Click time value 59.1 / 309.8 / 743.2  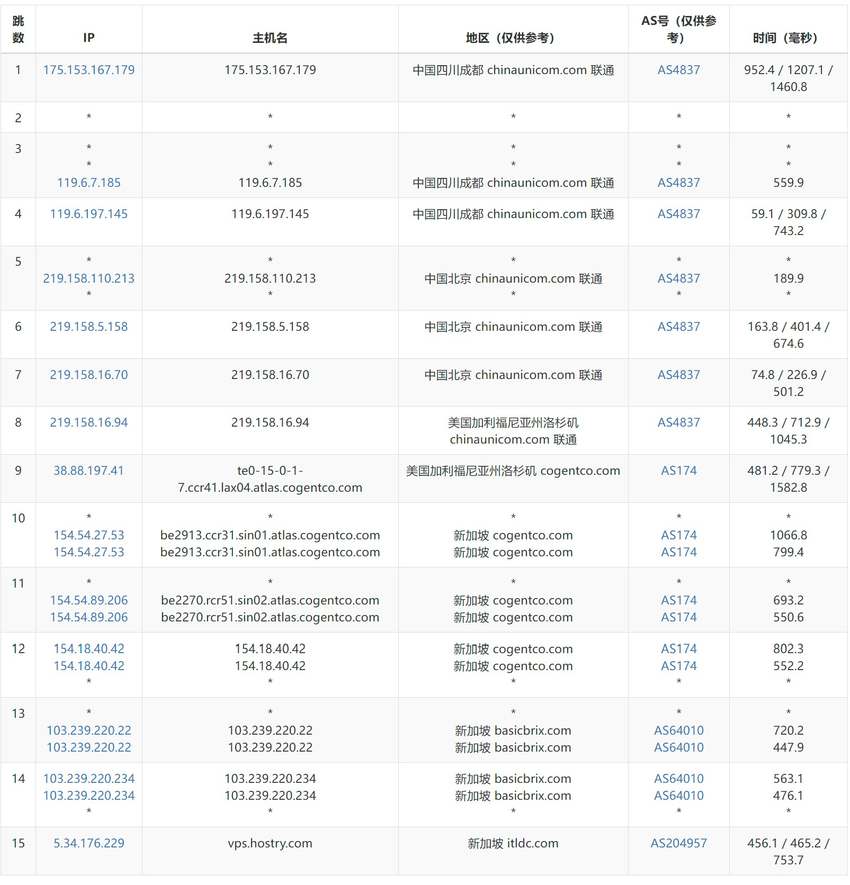click(x=788, y=222)
